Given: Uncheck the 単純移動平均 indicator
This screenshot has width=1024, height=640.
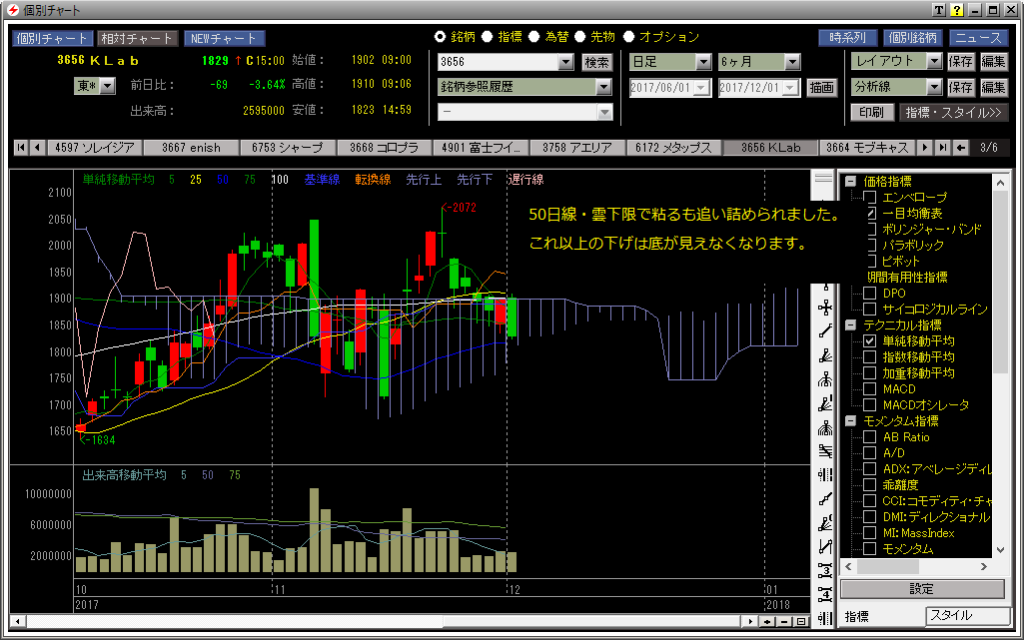Looking at the screenshot, I should point(870,341).
